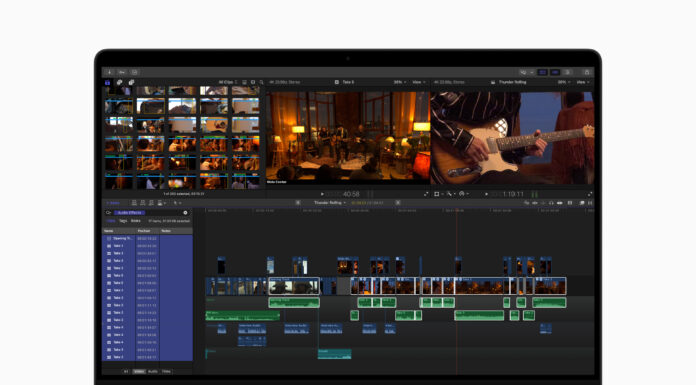Image resolution: width=696 pixels, height=385 pixels.
Task: Switch to the Tags tab in index
Action: (x=123, y=221)
